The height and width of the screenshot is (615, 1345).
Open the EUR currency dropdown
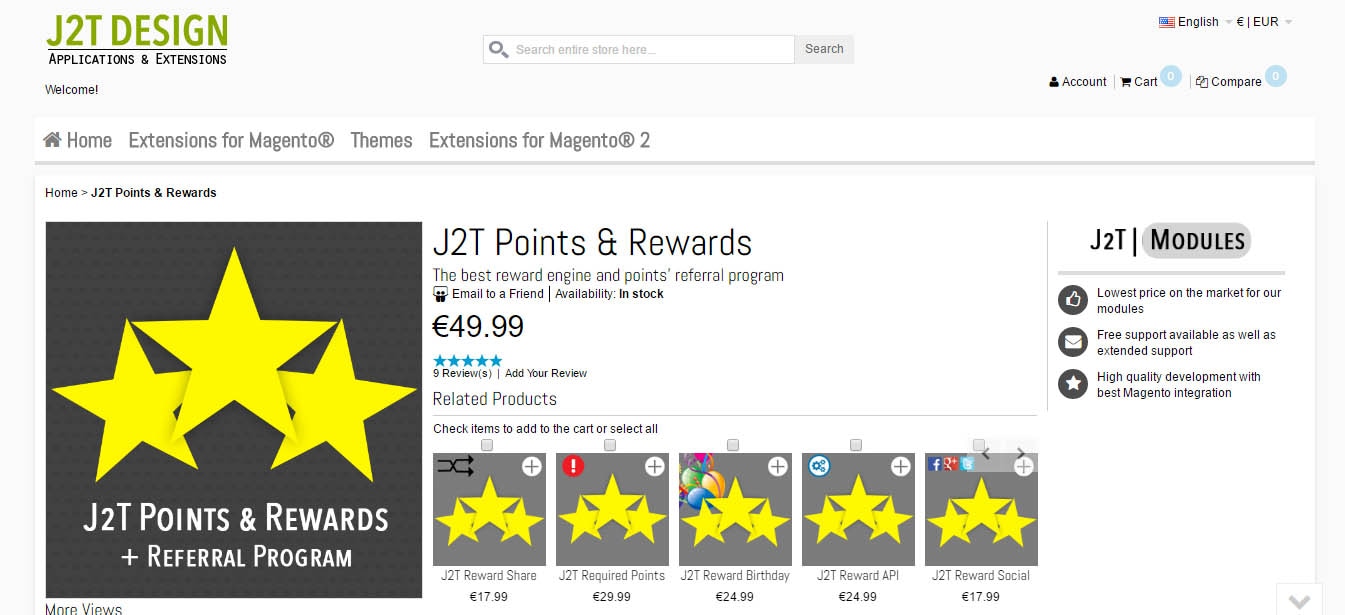[1265, 22]
